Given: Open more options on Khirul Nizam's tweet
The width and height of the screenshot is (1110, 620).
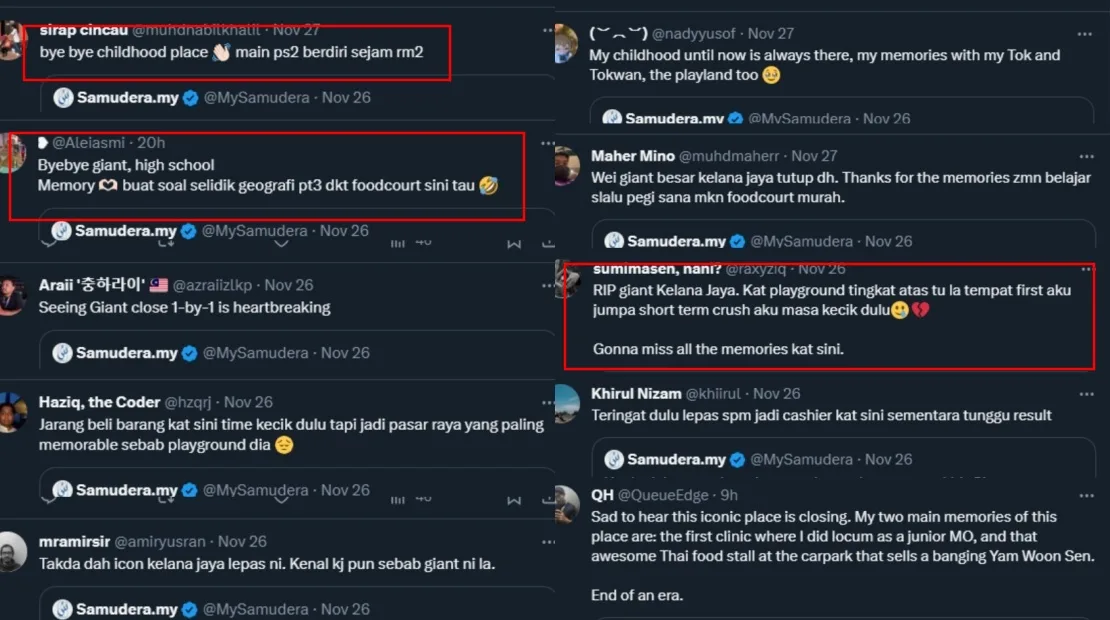Looking at the screenshot, I should [x=1085, y=394].
